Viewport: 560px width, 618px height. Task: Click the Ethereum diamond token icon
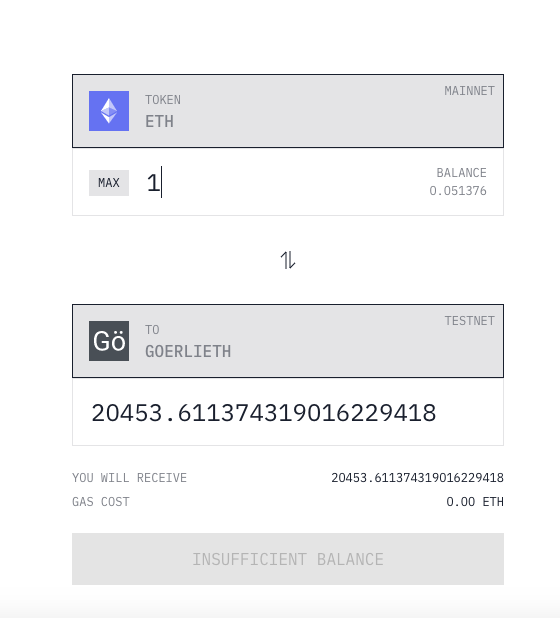(109, 111)
